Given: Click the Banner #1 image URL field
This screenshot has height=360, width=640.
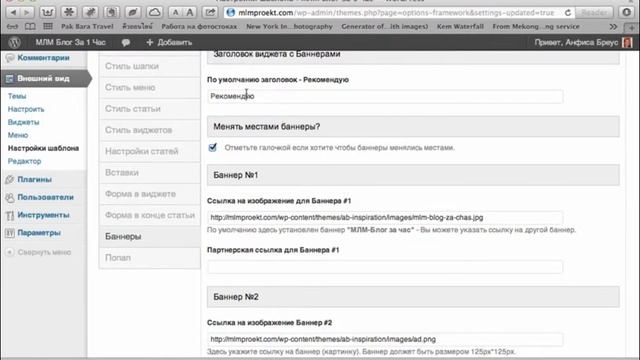Looking at the screenshot, I should coord(385,218).
